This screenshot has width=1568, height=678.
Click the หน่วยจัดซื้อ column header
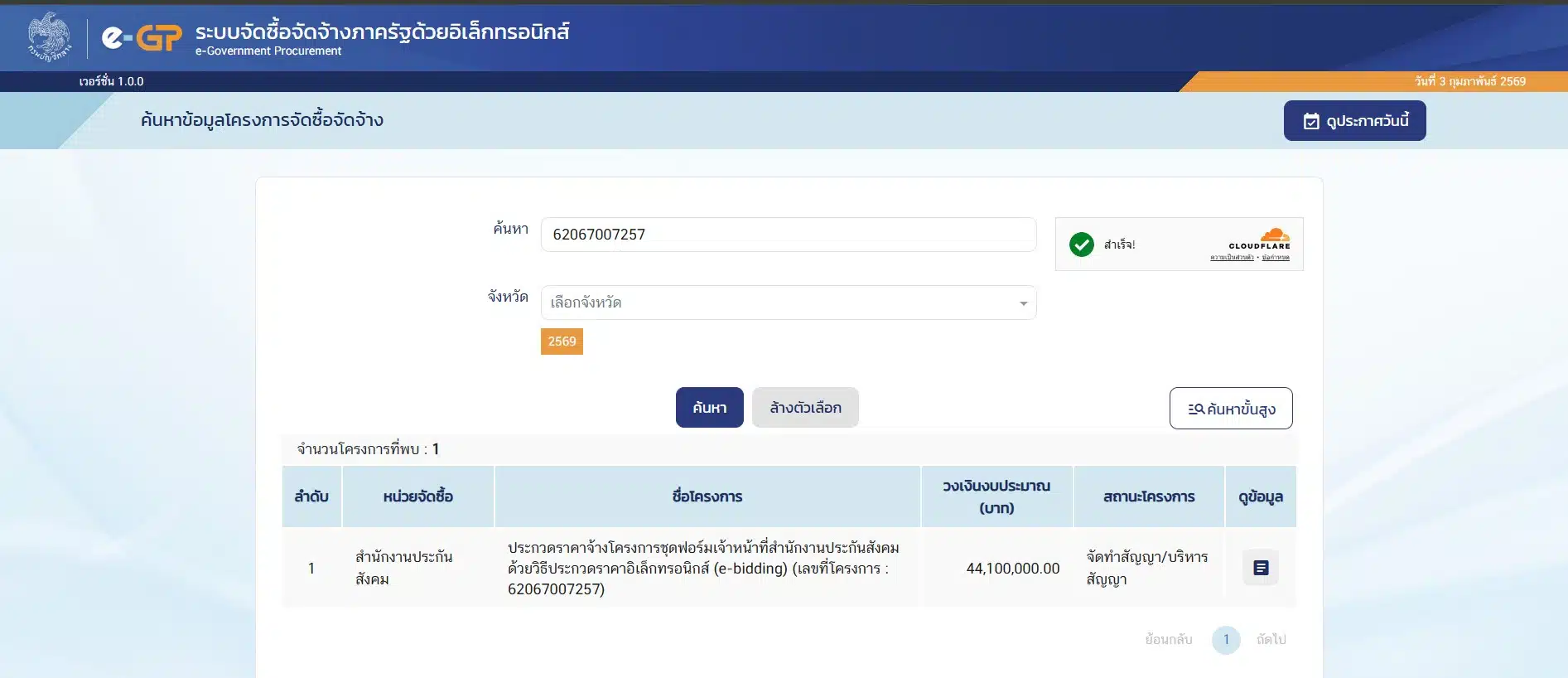point(418,496)
